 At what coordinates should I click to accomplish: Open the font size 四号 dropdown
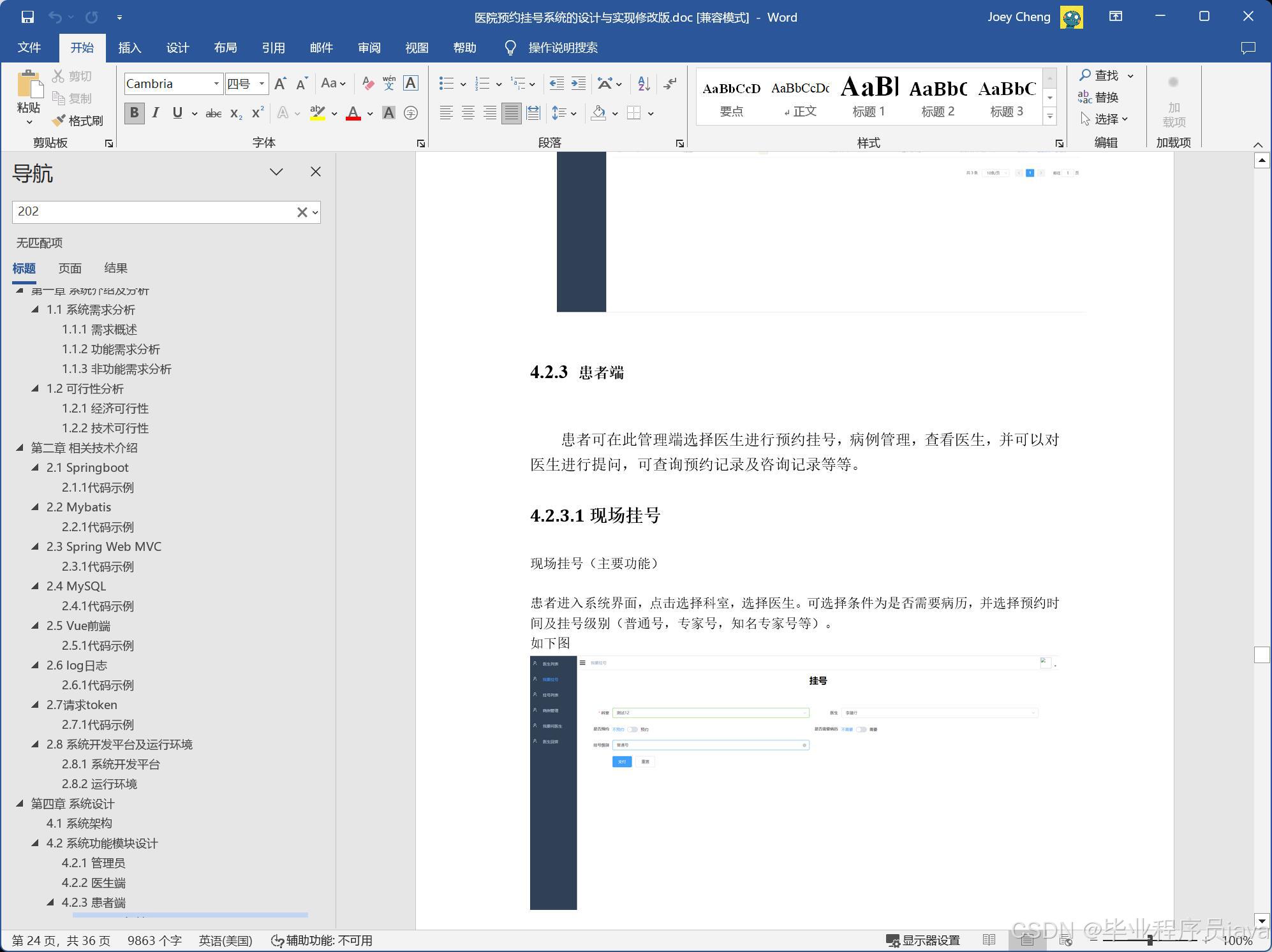click(x=262, y=84)
